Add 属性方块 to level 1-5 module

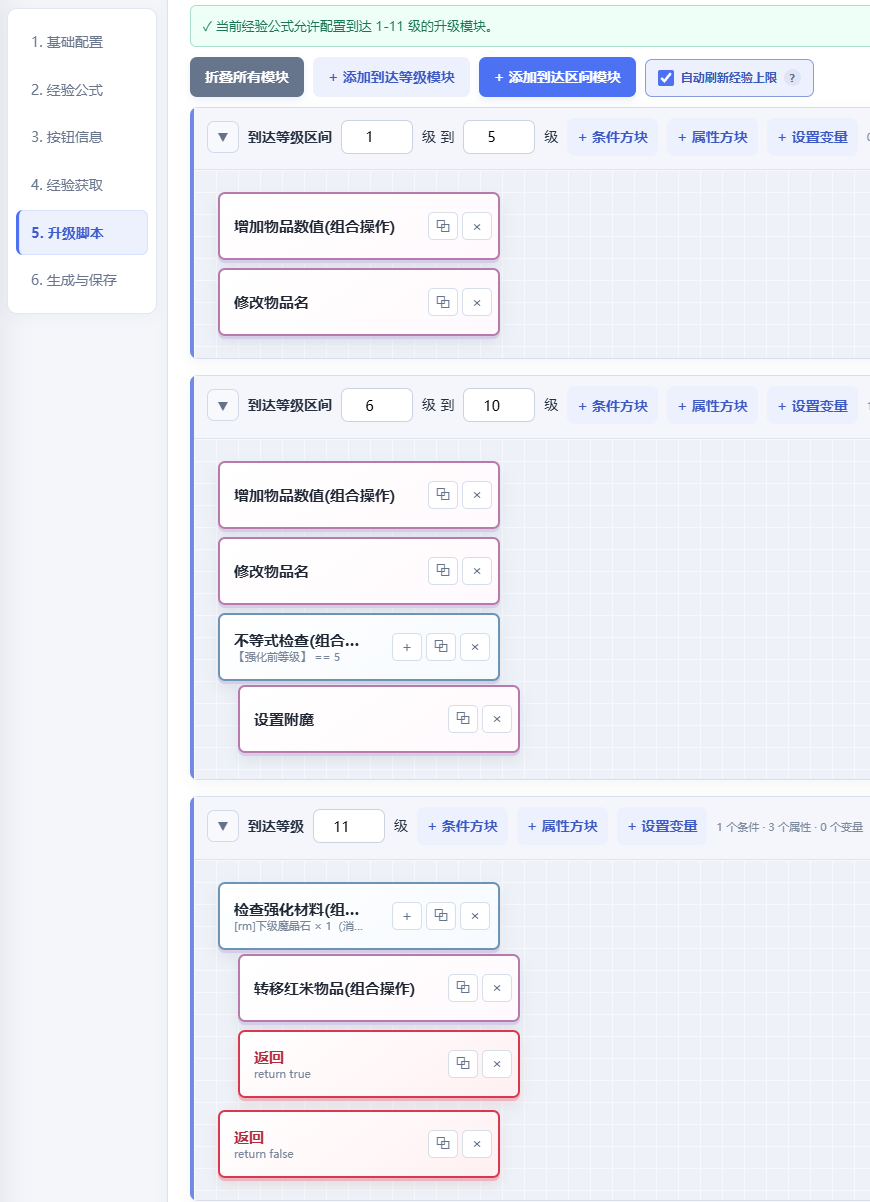coord(713,137)
